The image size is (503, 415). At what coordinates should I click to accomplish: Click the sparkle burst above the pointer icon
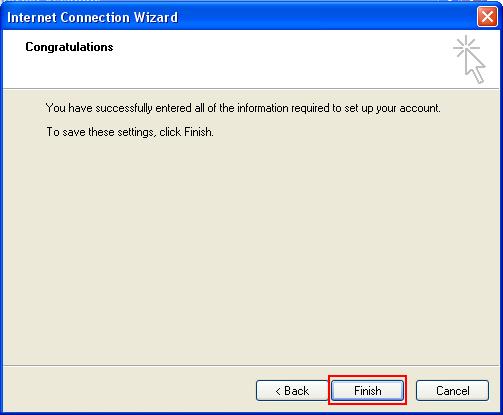[x=466, y=46]
